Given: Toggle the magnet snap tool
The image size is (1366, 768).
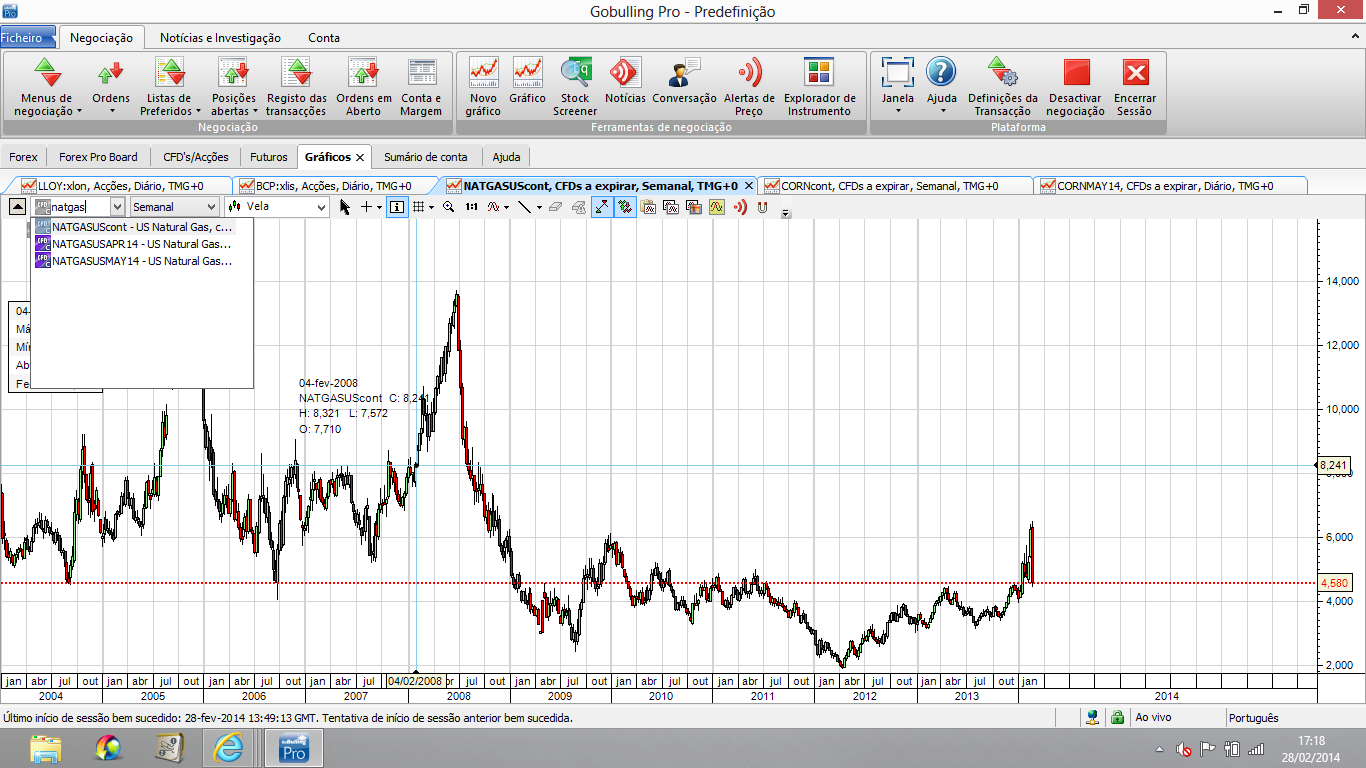Looking at the screenshot, I should 762,207.
